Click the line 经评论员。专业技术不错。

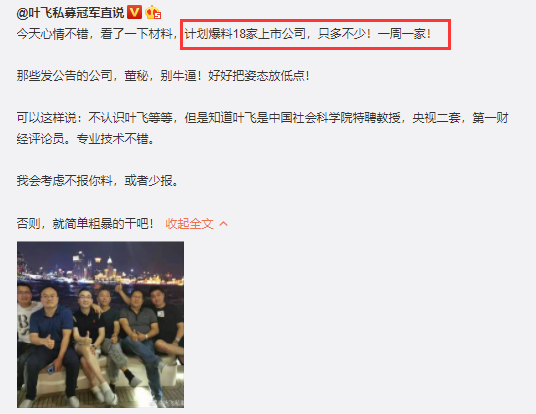point(85,139)
